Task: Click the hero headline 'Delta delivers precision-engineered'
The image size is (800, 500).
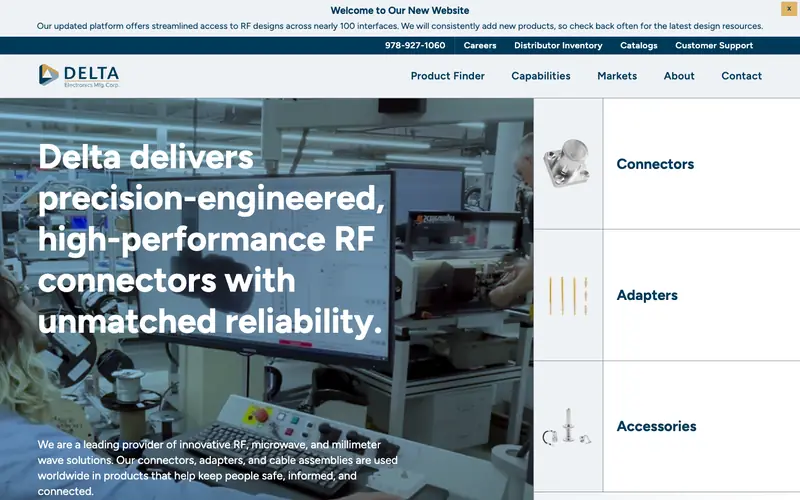Action: tap(211, 239)
